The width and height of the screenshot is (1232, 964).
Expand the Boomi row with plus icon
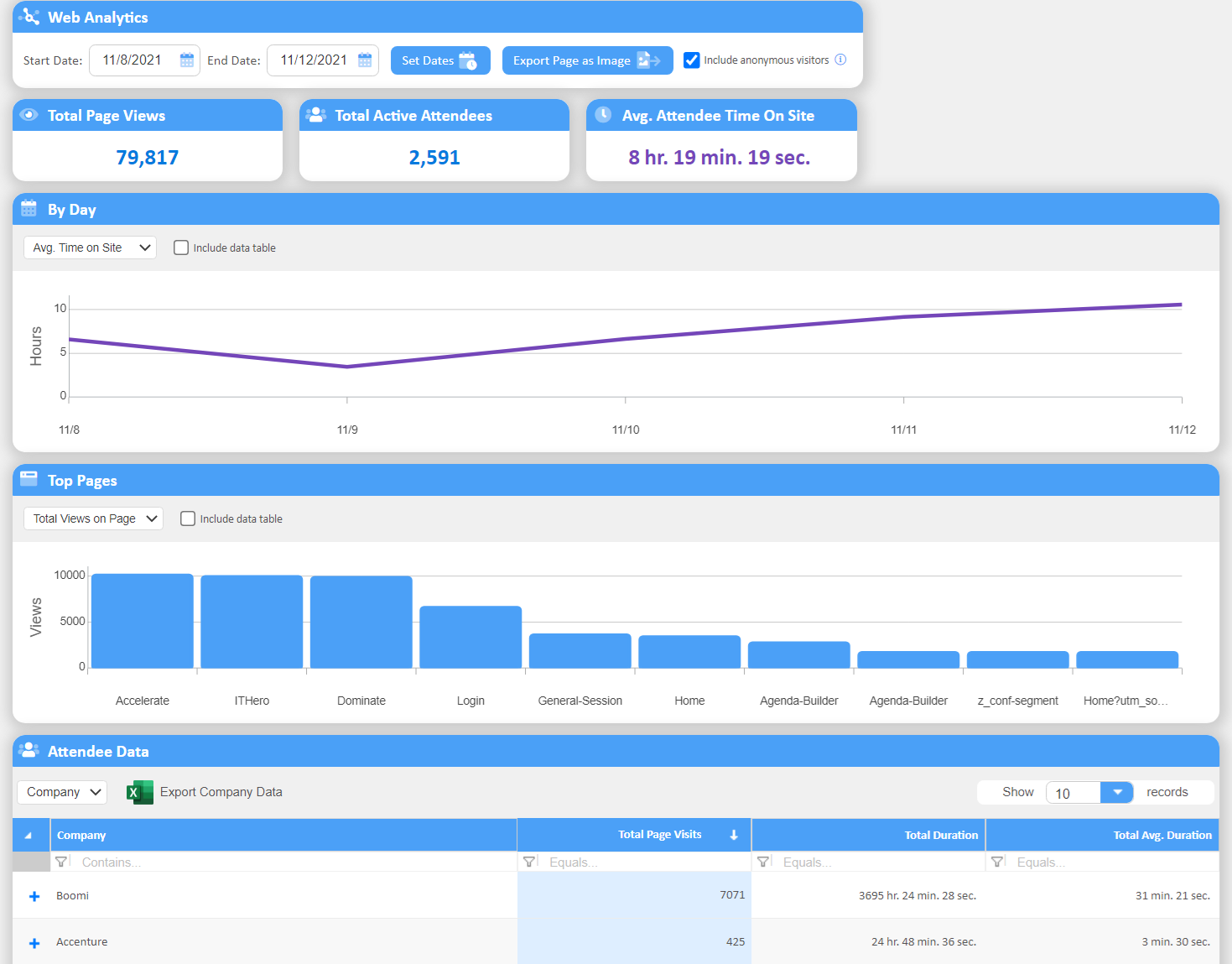34,896
